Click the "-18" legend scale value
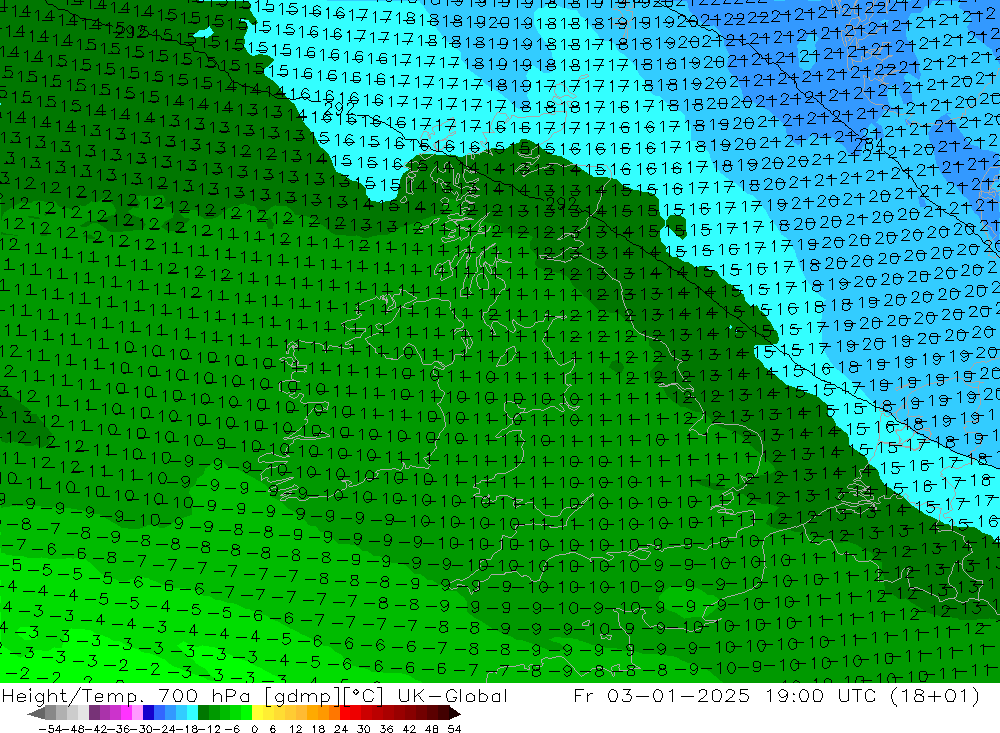Screen dimensions: 1000x733 187,729
